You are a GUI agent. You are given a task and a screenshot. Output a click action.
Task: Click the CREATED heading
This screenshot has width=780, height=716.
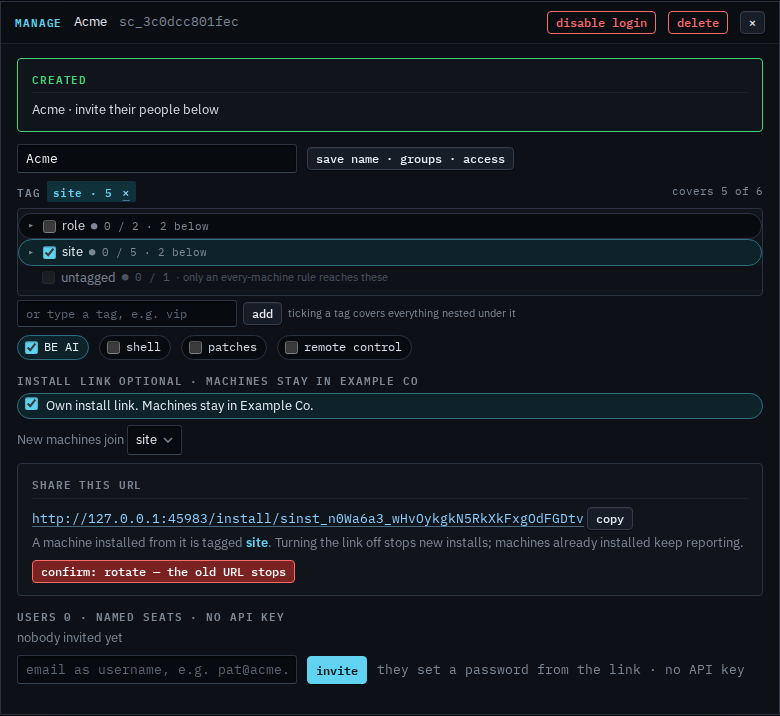59,80
